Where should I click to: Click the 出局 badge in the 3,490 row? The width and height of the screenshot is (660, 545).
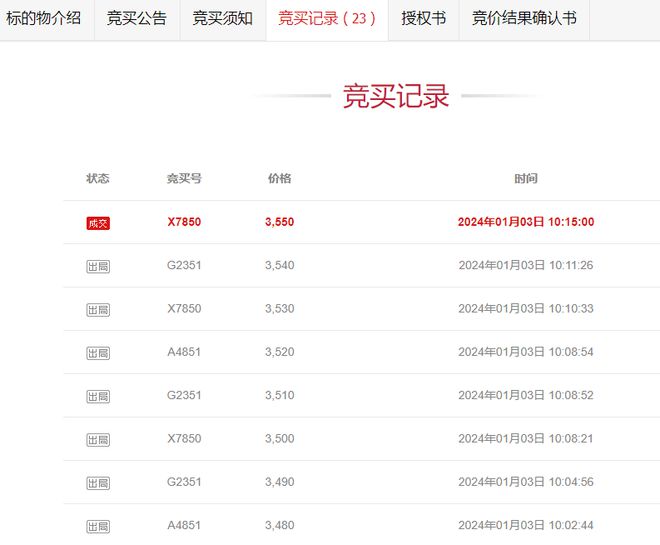point(98,483)
